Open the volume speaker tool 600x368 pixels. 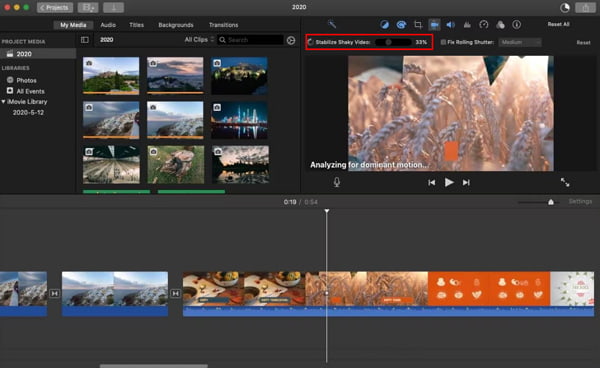[x=450, y=25]
